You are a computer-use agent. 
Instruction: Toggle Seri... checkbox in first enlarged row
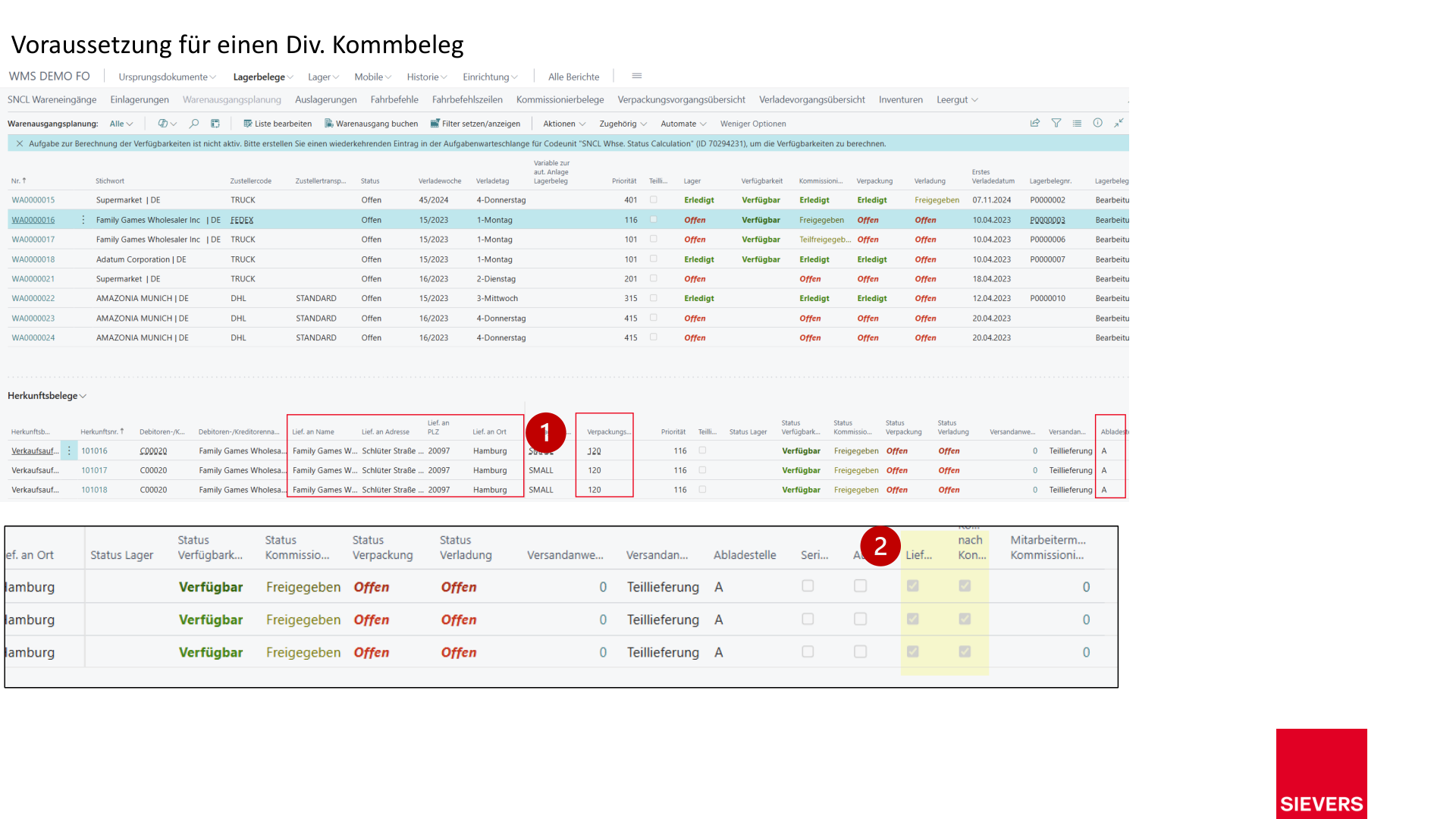point(808,586)
